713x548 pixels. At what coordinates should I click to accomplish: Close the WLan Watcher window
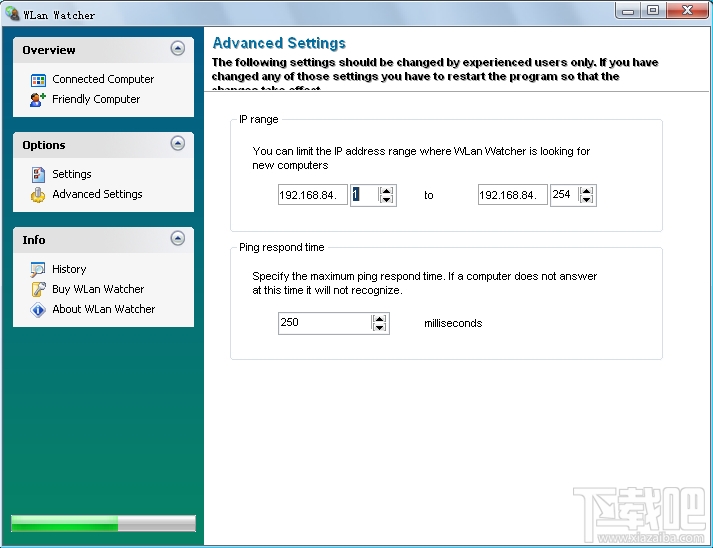[x=688, y=10]
